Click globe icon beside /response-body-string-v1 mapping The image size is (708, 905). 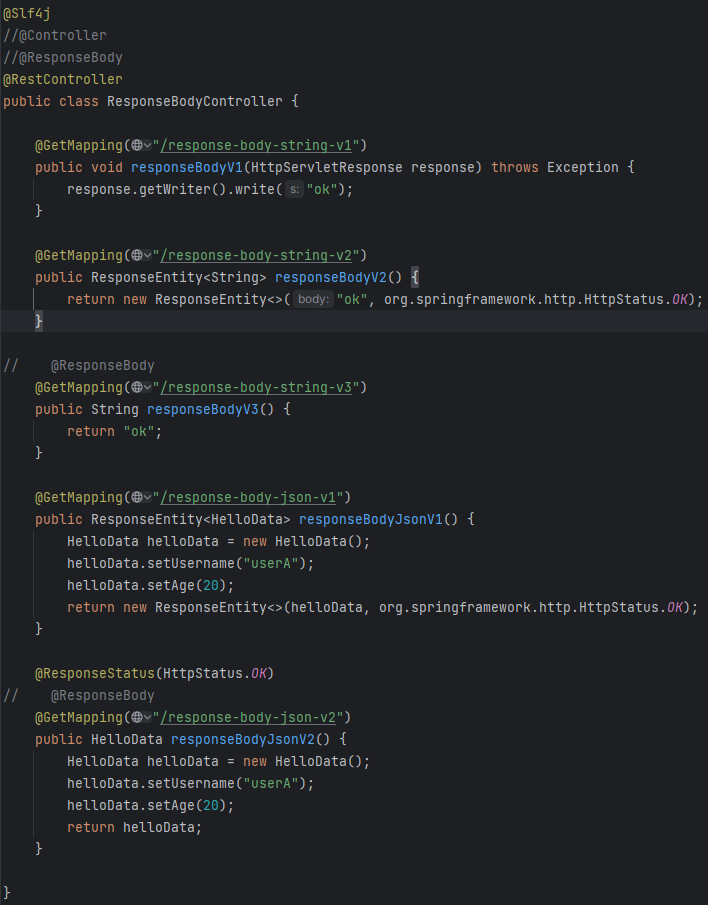[137, 145]
